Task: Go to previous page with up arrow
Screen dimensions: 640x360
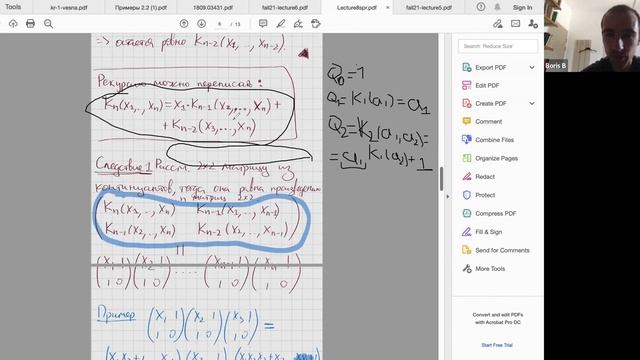Action: [x=184, y=24]
